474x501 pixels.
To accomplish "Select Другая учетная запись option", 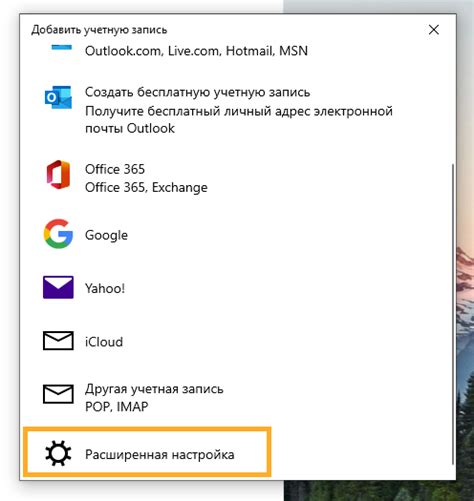I will pos(154,389).
